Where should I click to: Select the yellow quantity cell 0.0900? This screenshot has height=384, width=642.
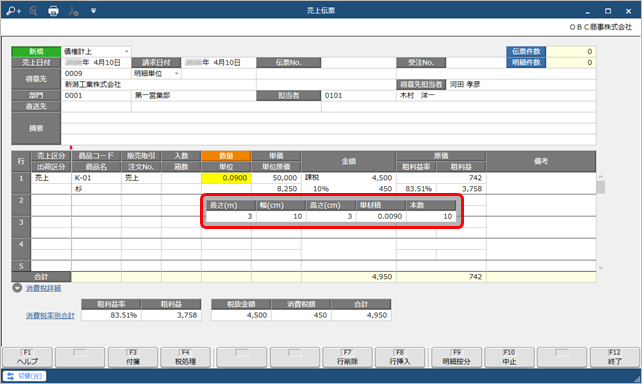pos(226,178)
